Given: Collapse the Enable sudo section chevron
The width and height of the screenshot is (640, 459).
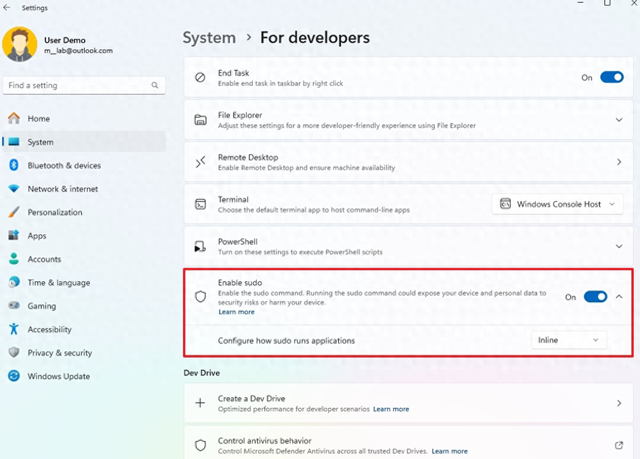Looking at the screenshot, I should (x=619, y=297).
